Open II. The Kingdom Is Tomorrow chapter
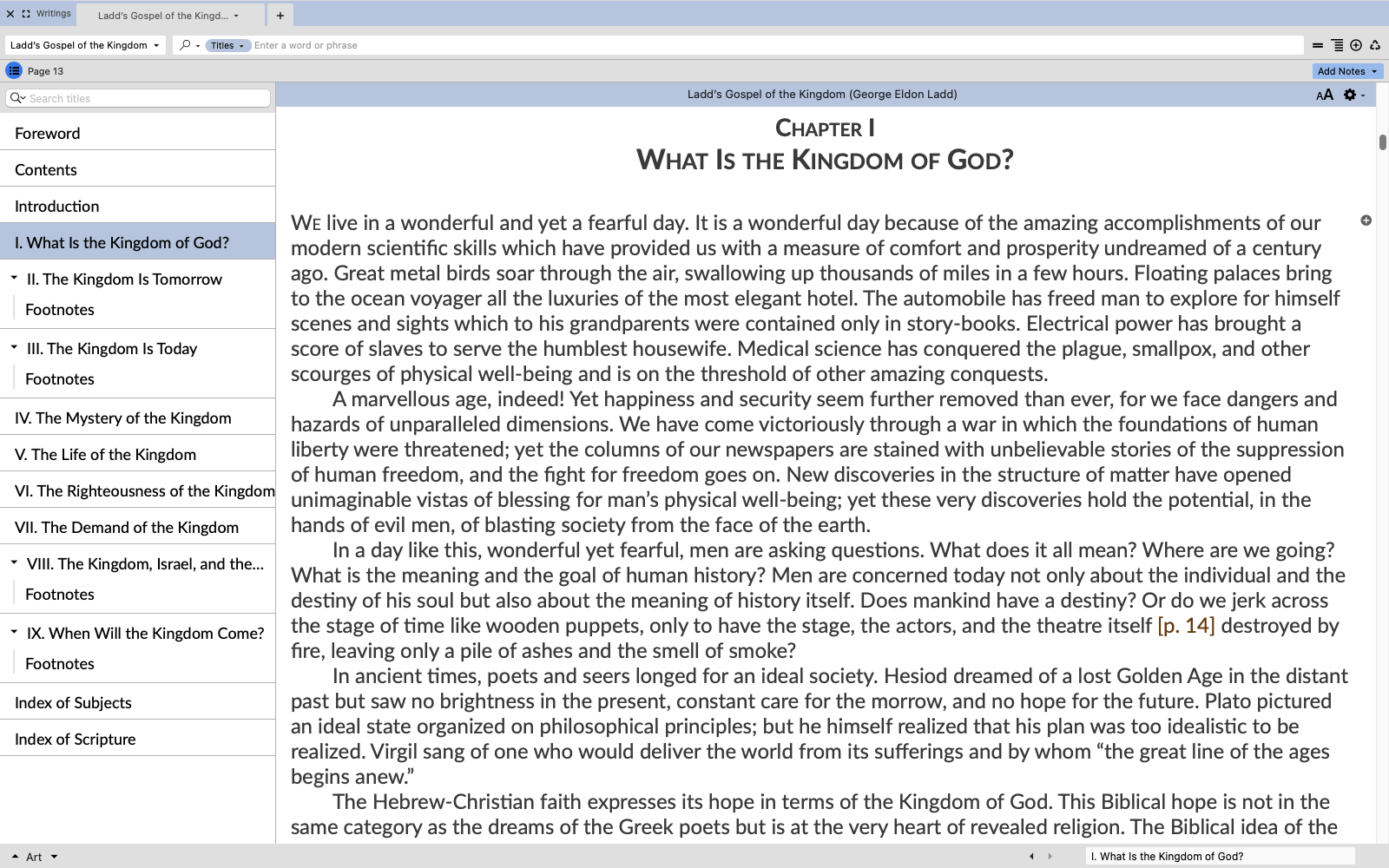Screen dimensions: 1389x868 pos(124,279)
